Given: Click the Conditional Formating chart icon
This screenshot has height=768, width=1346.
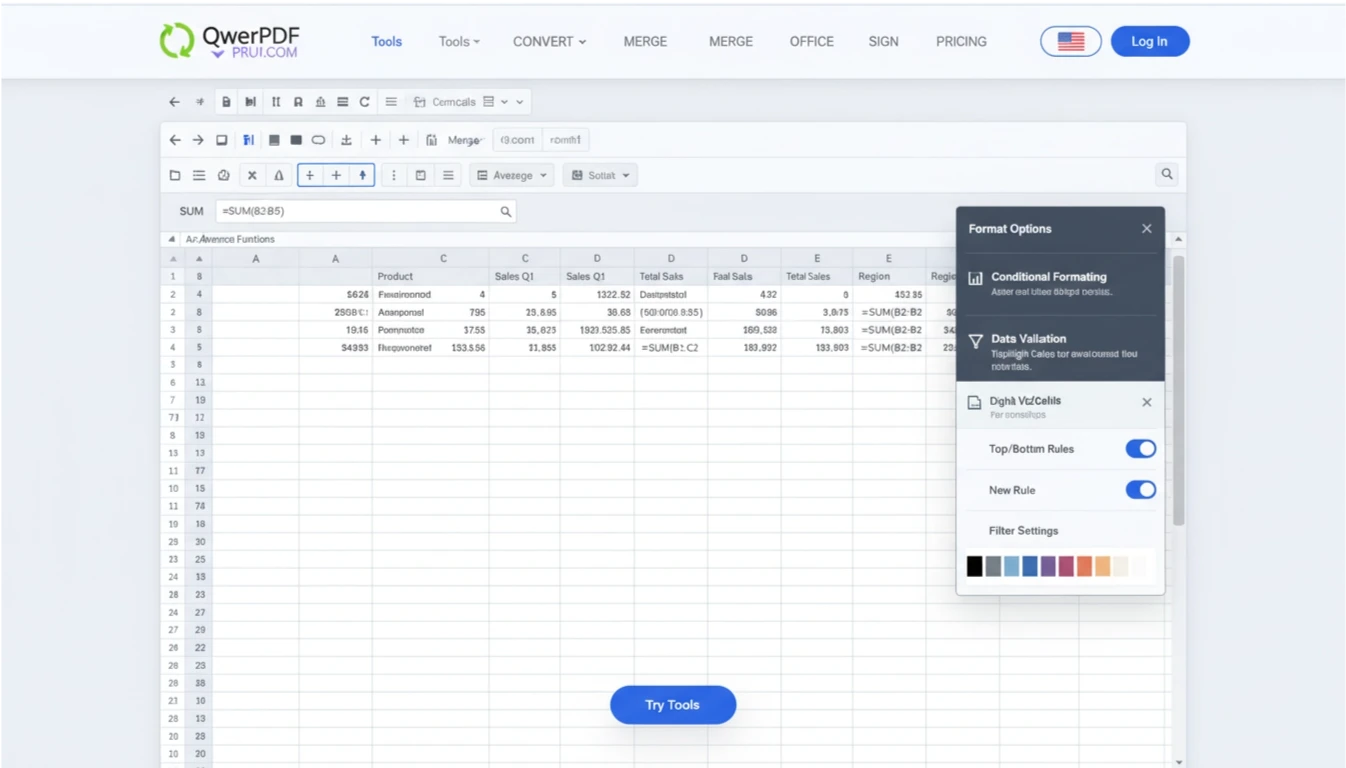Looking at the screenshot, I should [975, 278].
